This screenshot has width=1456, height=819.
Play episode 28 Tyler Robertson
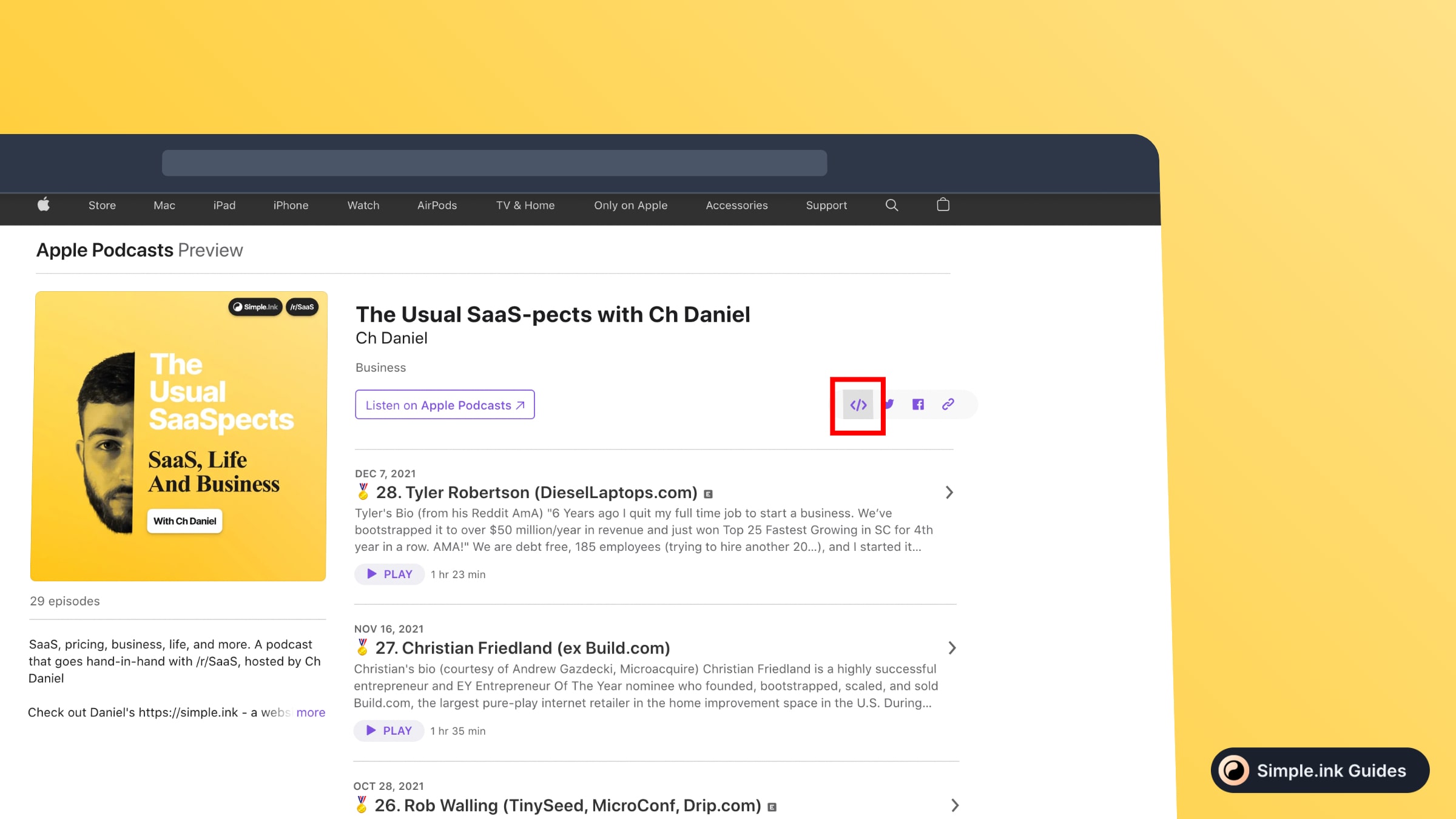[389, 574]
